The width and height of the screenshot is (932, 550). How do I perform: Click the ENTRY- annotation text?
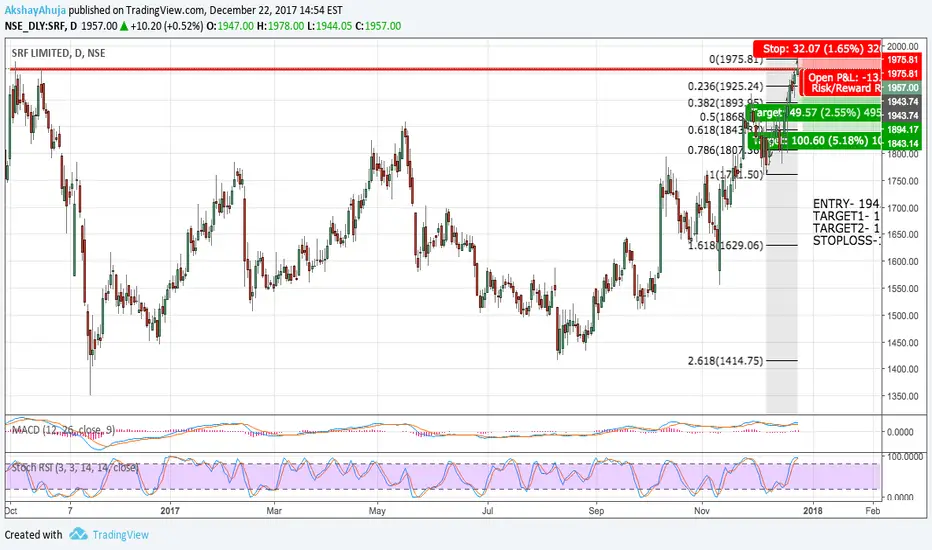[846, 204]
